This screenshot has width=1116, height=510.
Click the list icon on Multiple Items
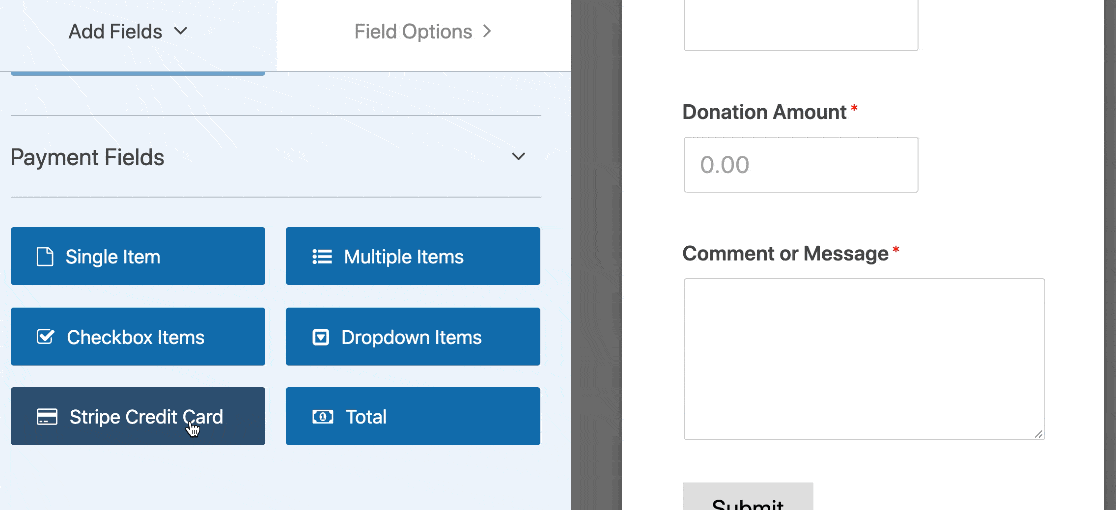click(322, 257)
